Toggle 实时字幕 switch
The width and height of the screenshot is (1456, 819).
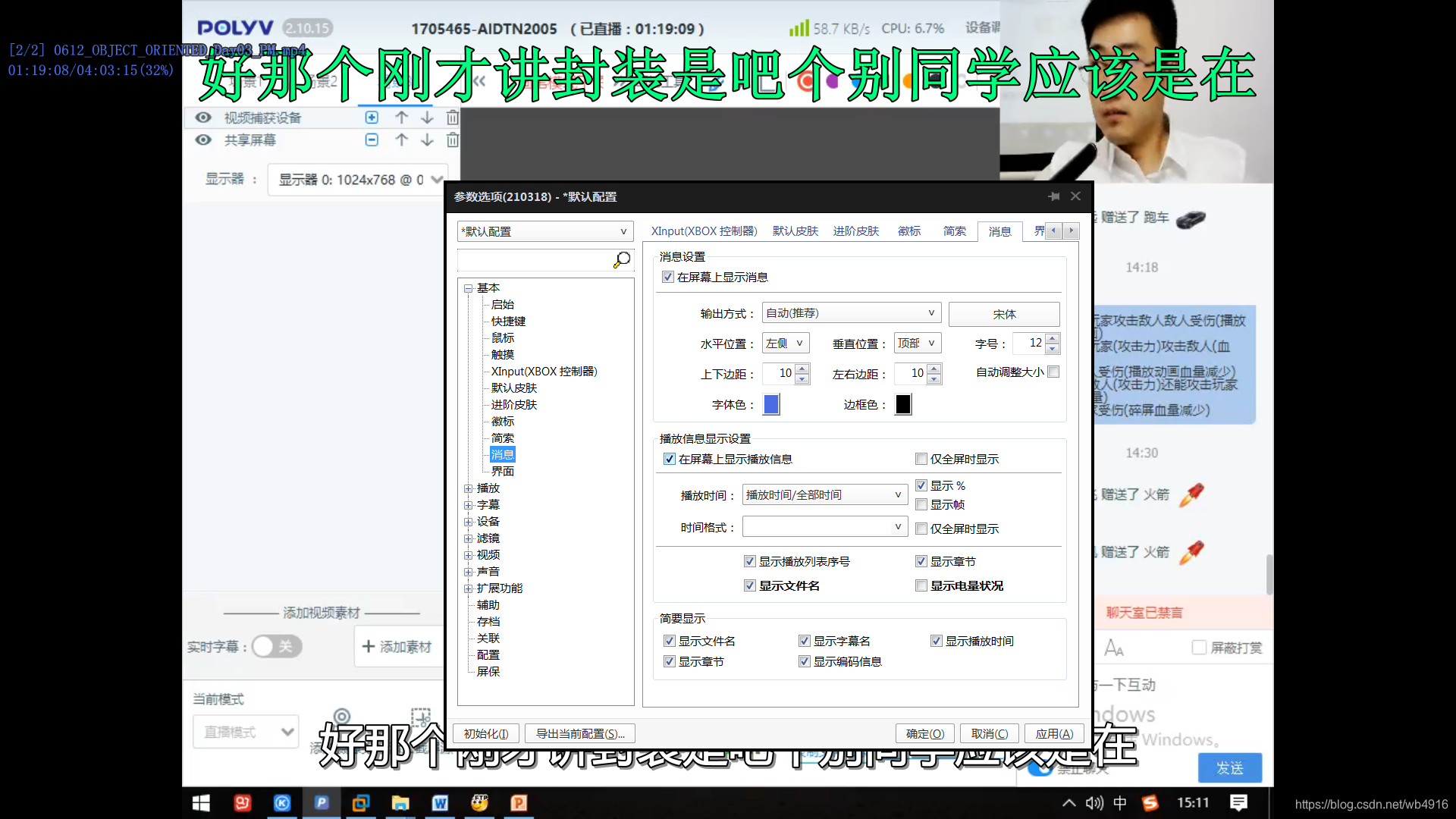click(277, 647)
